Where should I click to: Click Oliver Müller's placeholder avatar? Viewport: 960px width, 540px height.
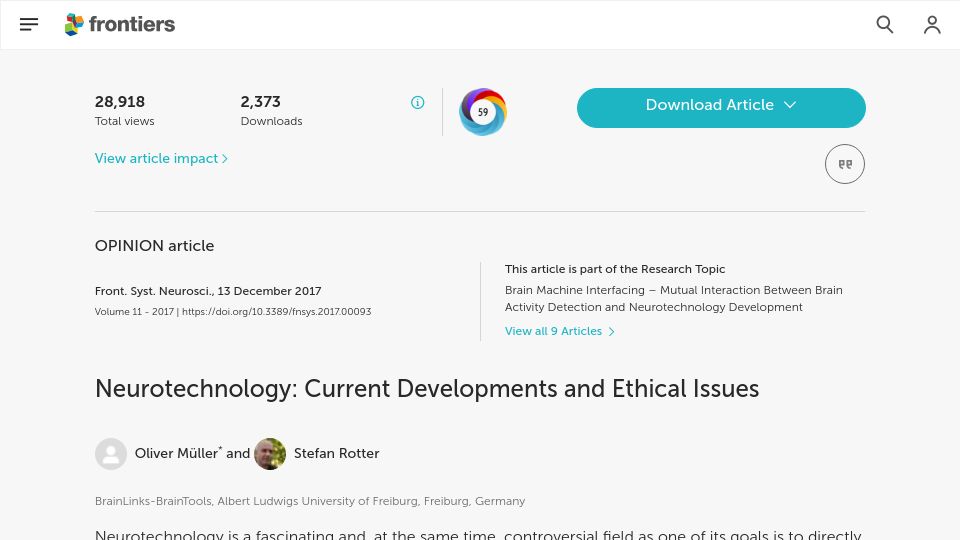click(111, 454)
